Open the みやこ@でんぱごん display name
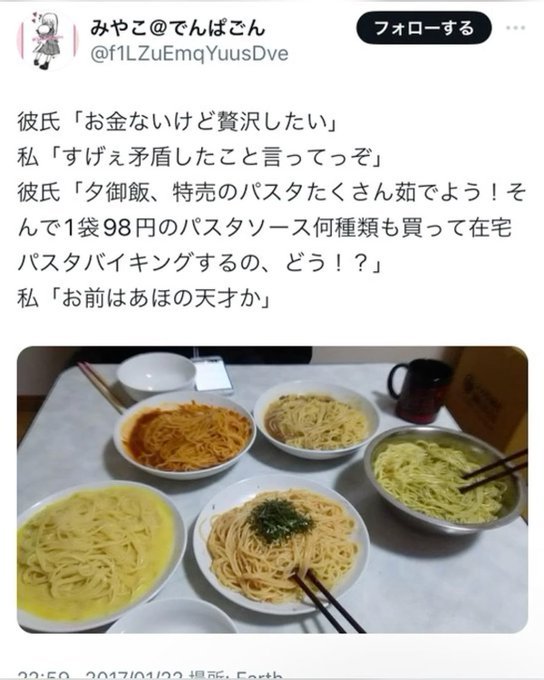The height and width of the screenshot is (680, 544). [177, 28]
